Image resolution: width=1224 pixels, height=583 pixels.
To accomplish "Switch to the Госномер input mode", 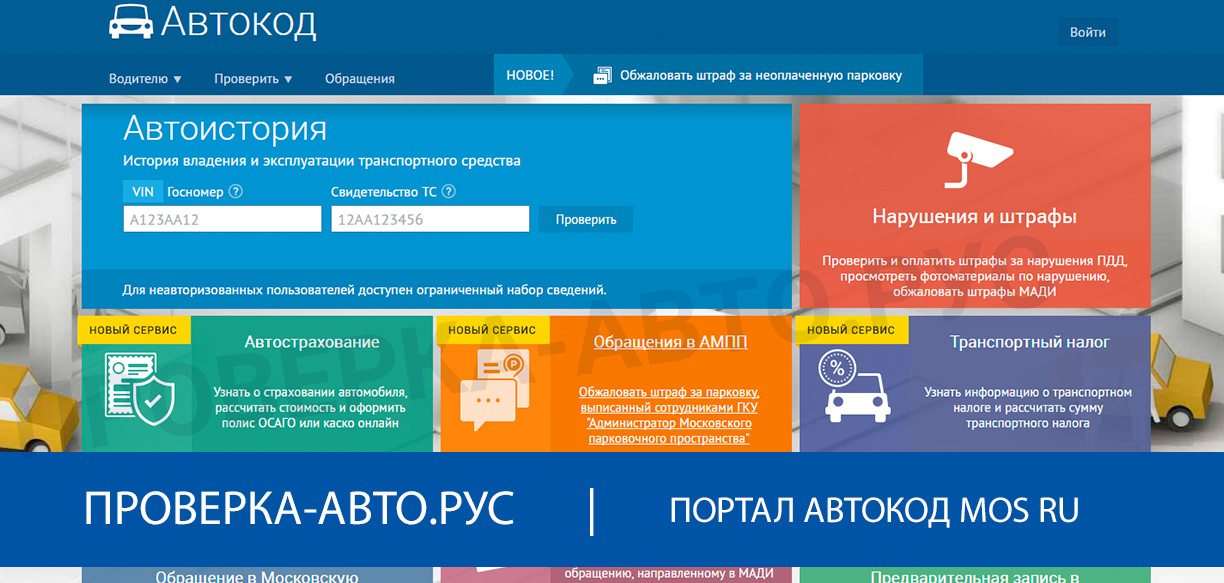I will [195, 192].
